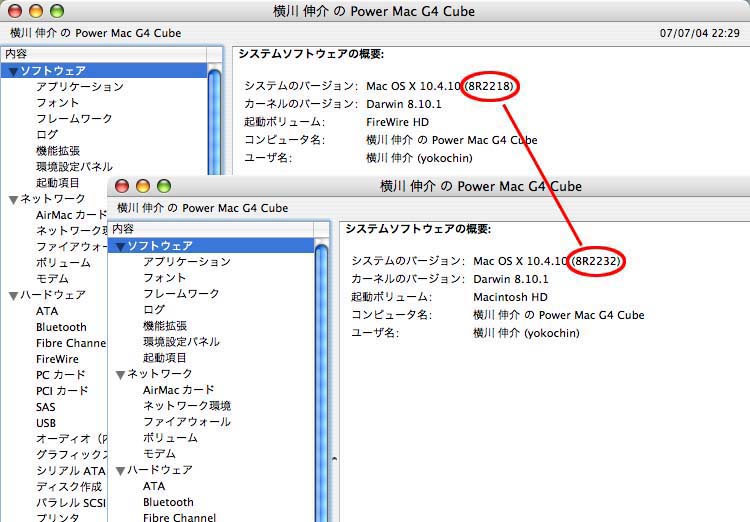Close the back window with red button
Screen dimensions: 750x522
pyautogui.click(x=15, y=11)
